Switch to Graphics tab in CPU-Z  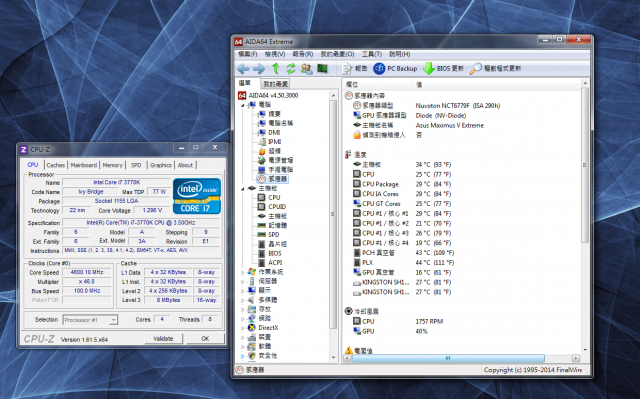[160, 165]
